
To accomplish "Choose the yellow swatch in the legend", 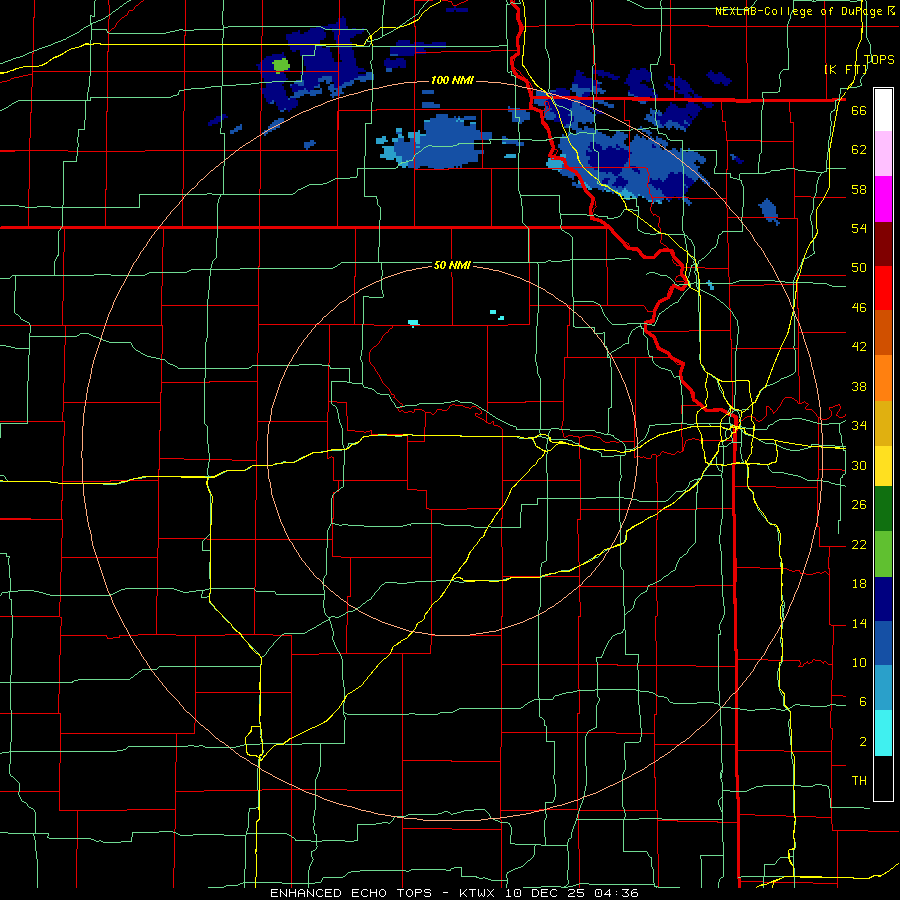I will pyautogui.click(x=883, y=465).
